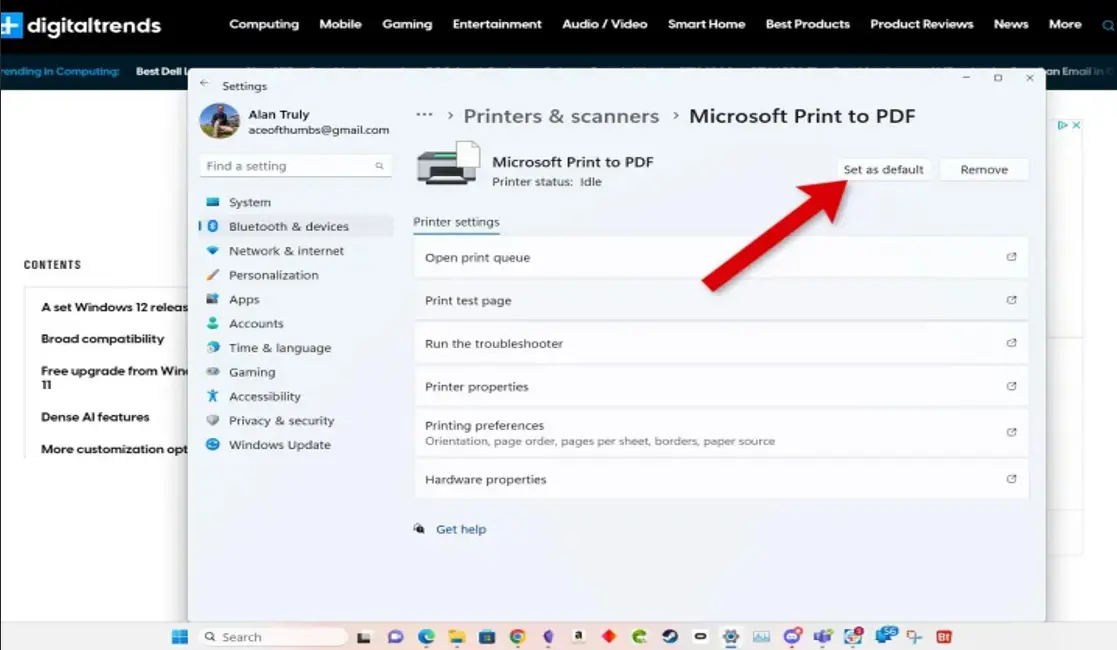Click the external icon on Open print queue
This screenshot has height=650, width=1117.
pos(1011,257)
